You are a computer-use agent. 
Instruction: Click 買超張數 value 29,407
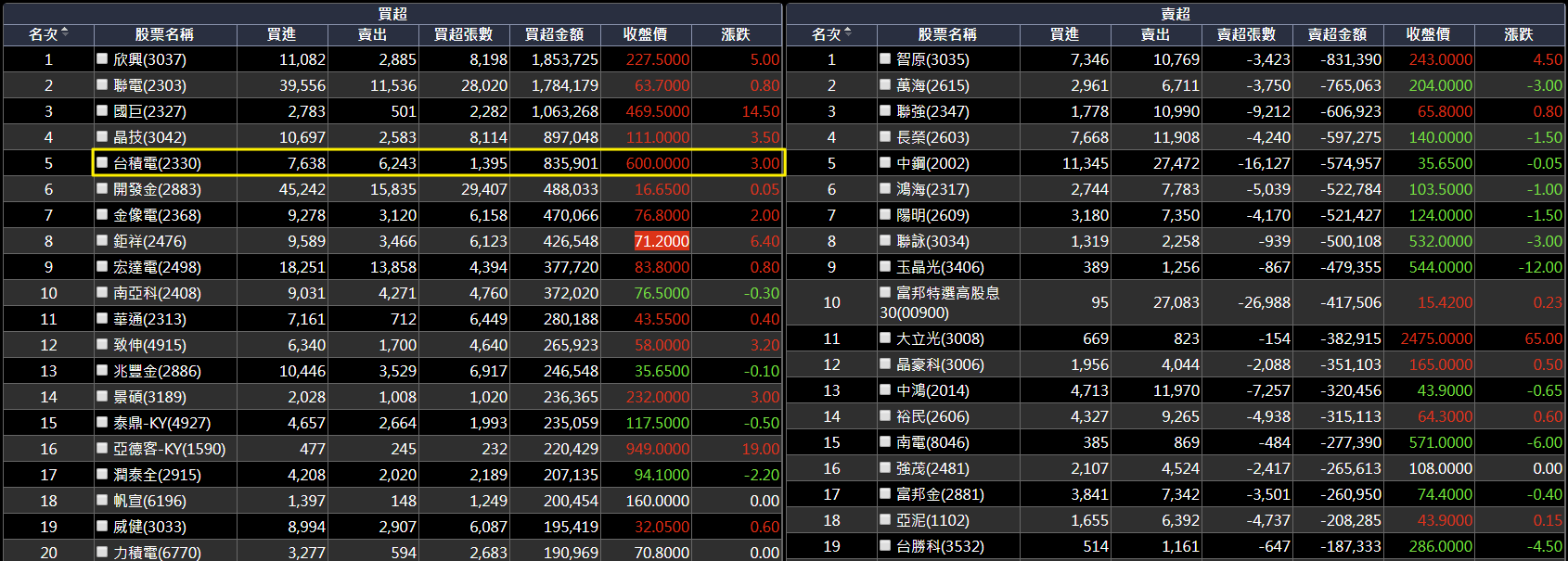pos(484,189)
